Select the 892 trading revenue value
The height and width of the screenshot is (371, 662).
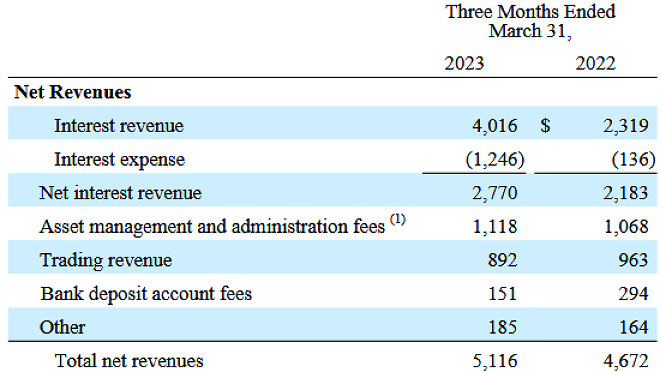(502, 260)
